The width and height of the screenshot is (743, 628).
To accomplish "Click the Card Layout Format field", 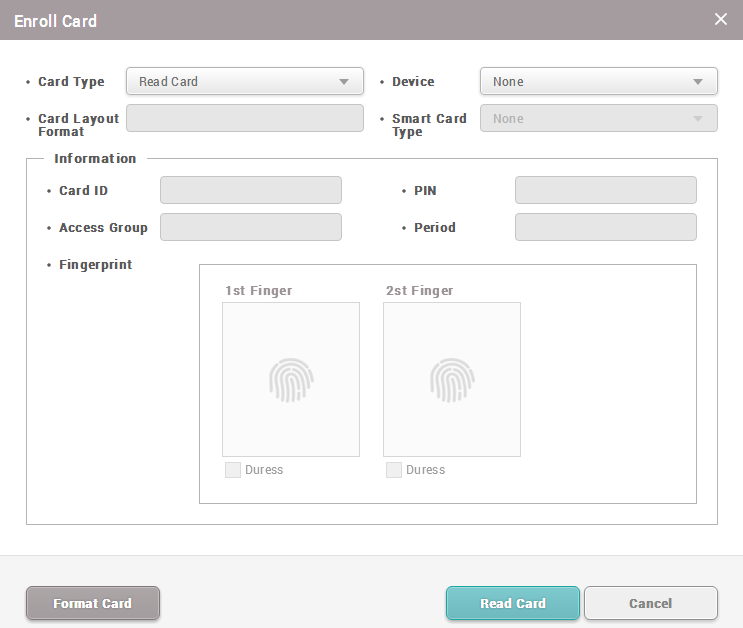I will [244, 119].
